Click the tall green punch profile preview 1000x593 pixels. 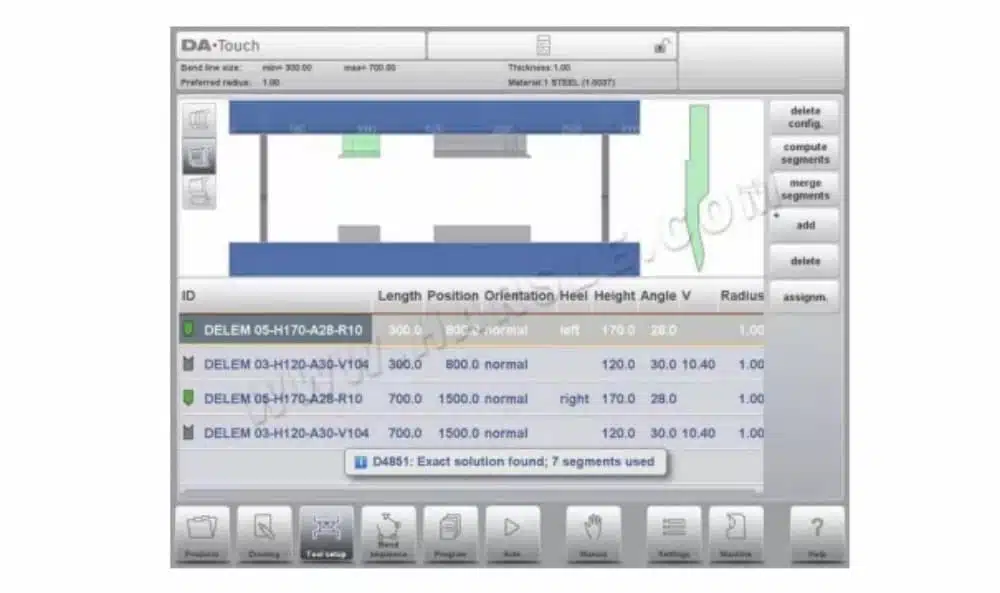698,187
